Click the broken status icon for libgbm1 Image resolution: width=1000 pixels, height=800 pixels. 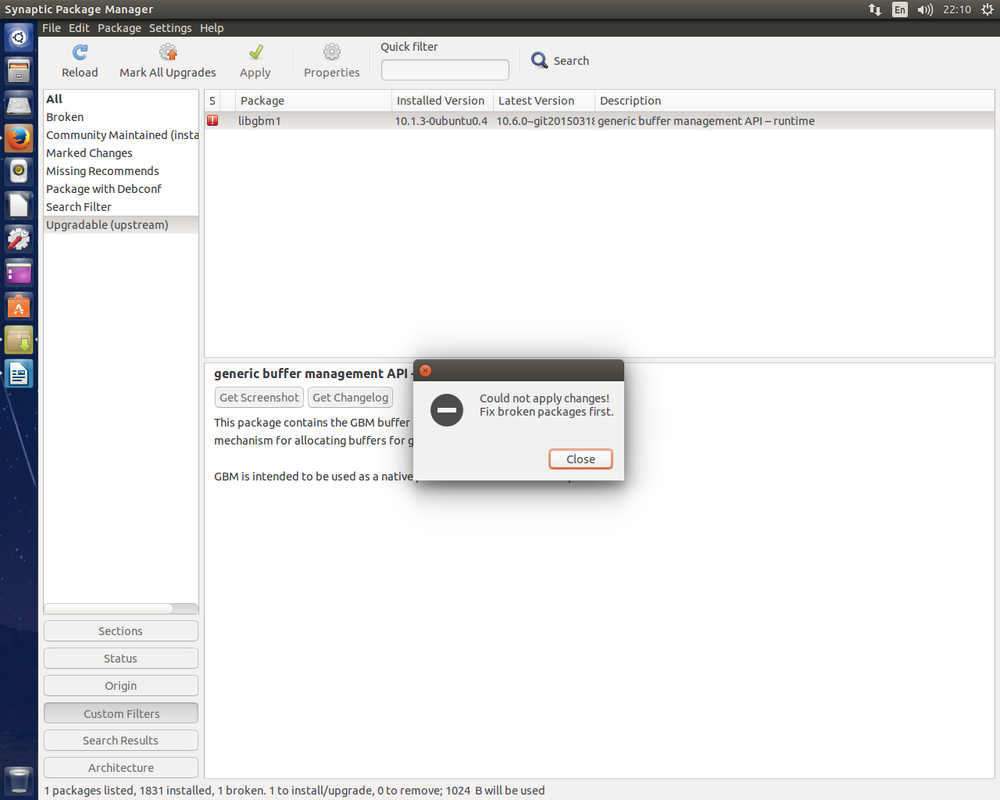212,121
